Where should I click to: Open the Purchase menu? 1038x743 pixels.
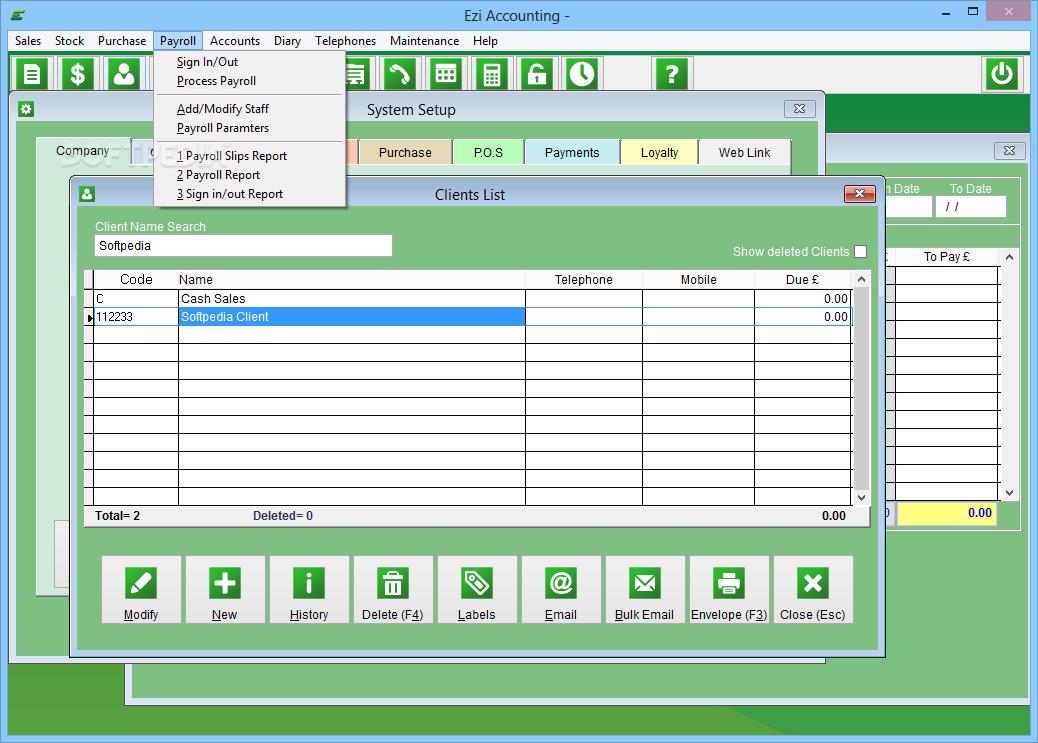tap(122, 40)
